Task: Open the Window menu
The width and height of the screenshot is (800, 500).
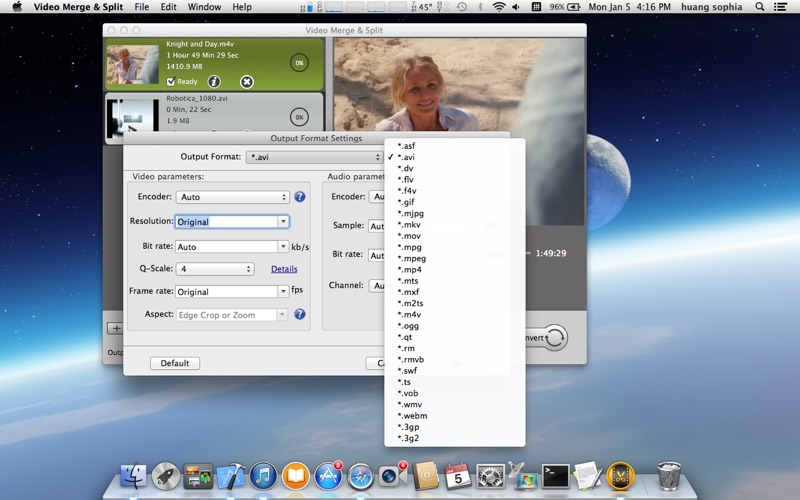Action: pyautogui.click(x=204, y=7)
